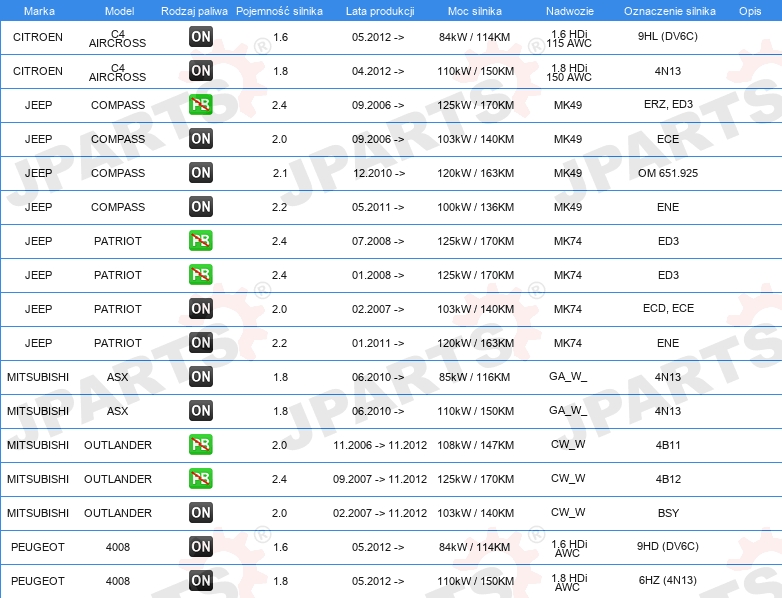The height and width of the screenshot is (598, 782).
Task: Click the Marka column header
Action: (39, 11)
